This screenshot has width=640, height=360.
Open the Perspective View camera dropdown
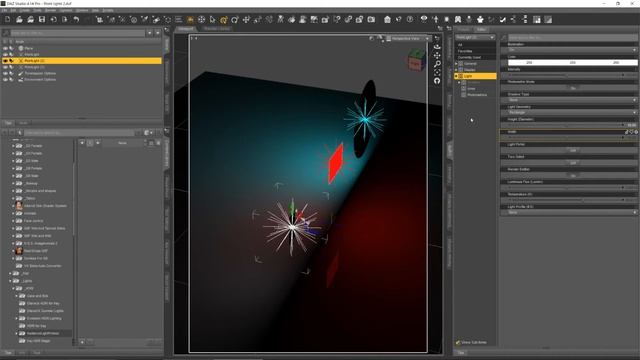(x=408, y=38)
